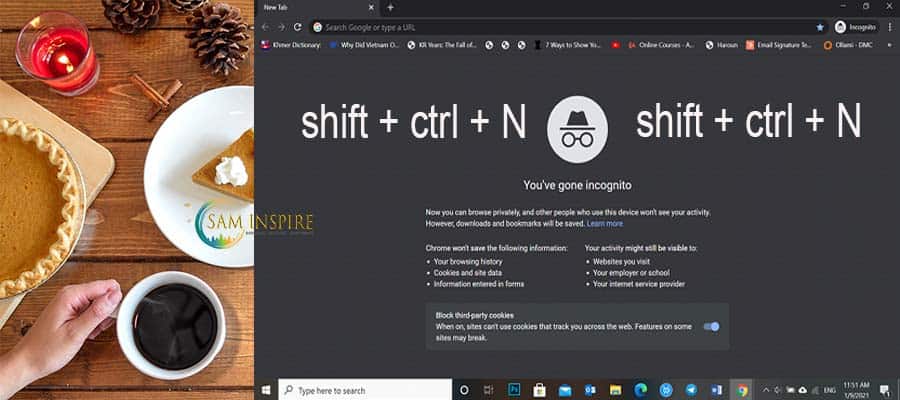Launch Photoshop from the taskbar

(x=514, y=390)
